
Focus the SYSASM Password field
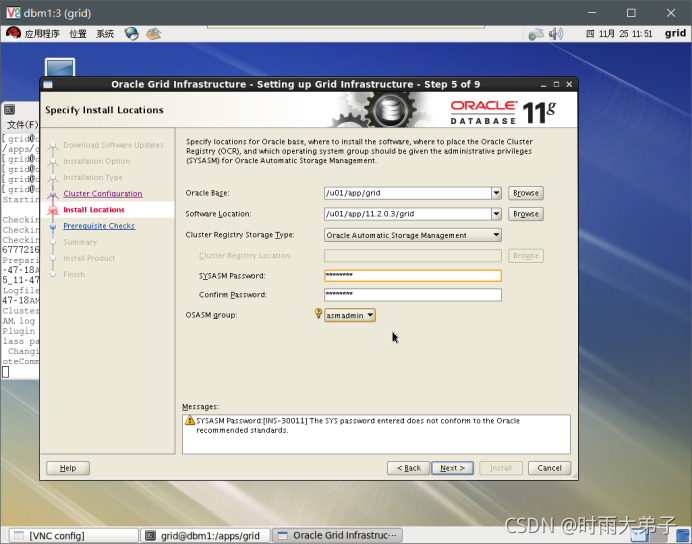tap(413, 276)
